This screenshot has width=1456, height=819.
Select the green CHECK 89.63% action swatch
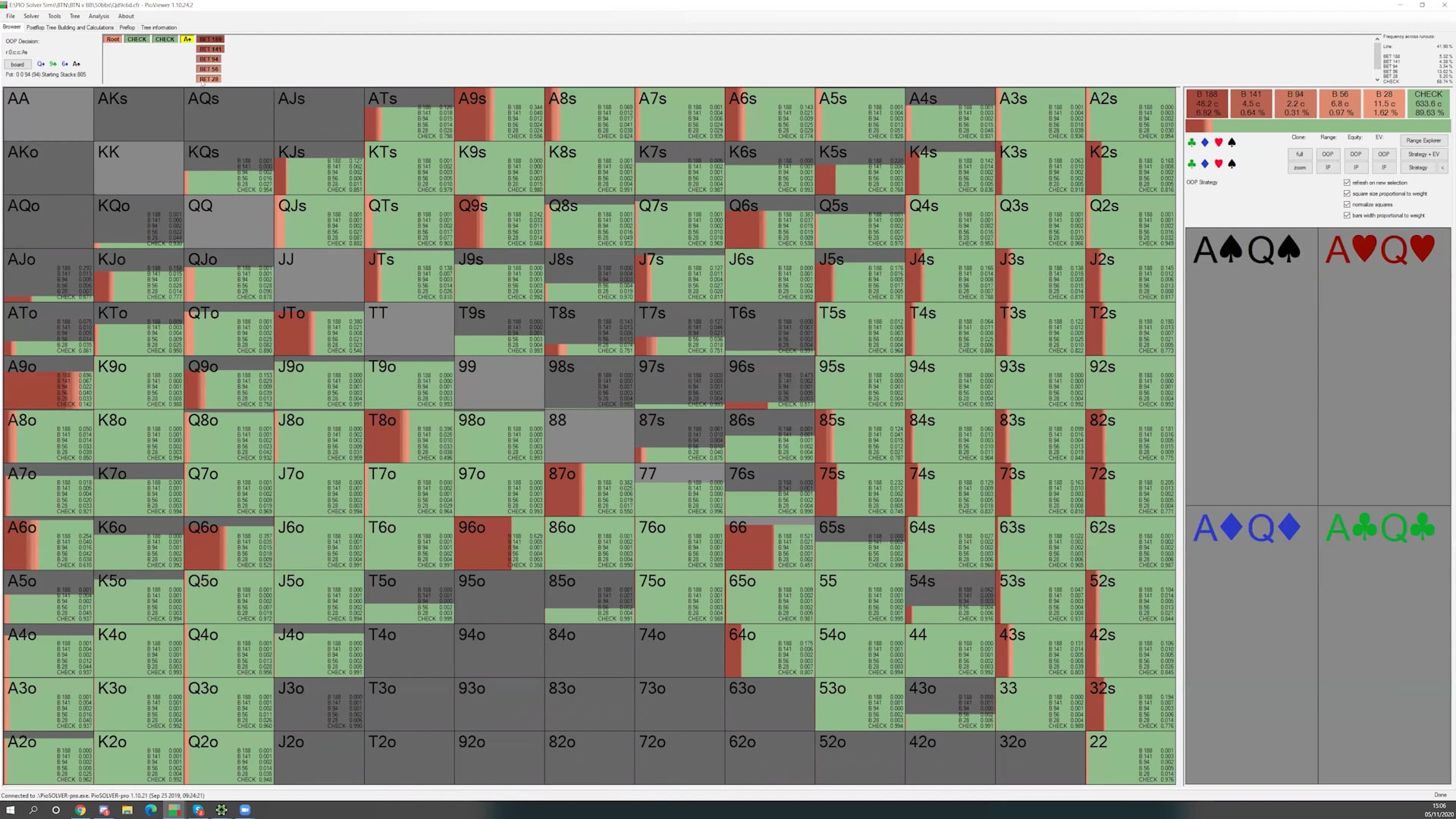click(x=1429, y=104)
